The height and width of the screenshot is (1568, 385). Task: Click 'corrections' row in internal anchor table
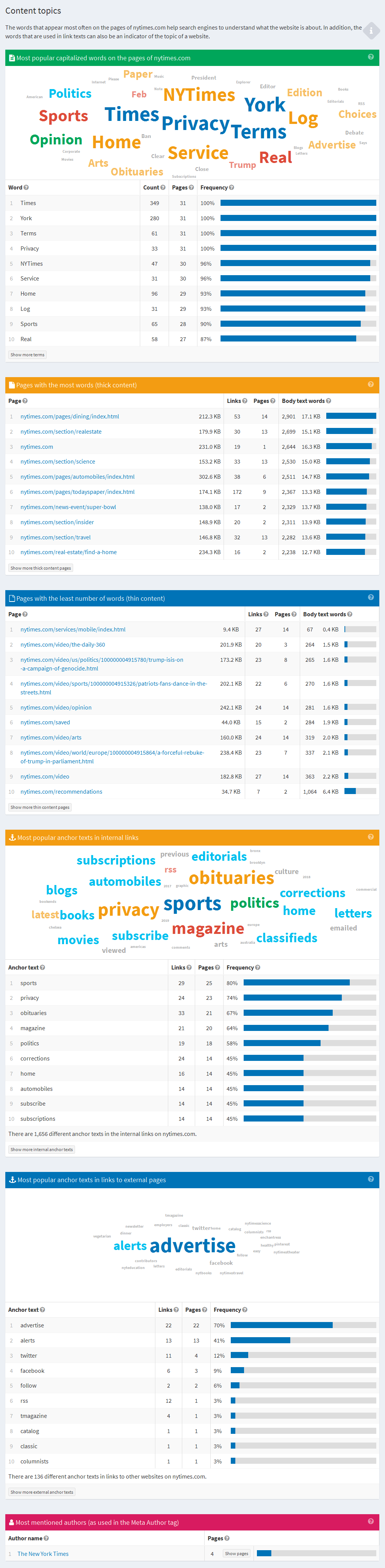192,1059
